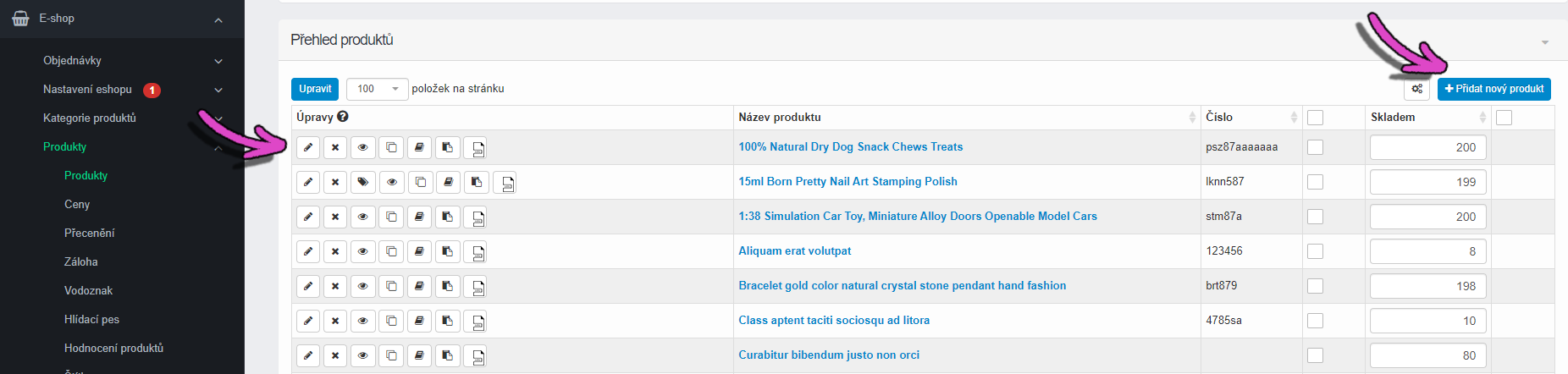The height and width of the screenshot is (374, 1568).
Task: Delete Aliquam erat volutpat with its X icon
Action: 335,251
